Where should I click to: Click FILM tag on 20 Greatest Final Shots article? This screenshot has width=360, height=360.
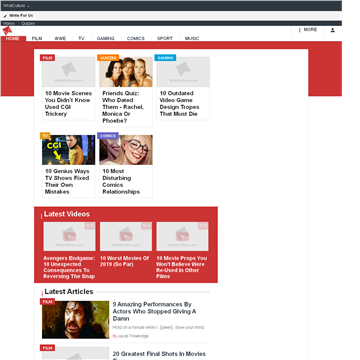click(x=48, y=348)
